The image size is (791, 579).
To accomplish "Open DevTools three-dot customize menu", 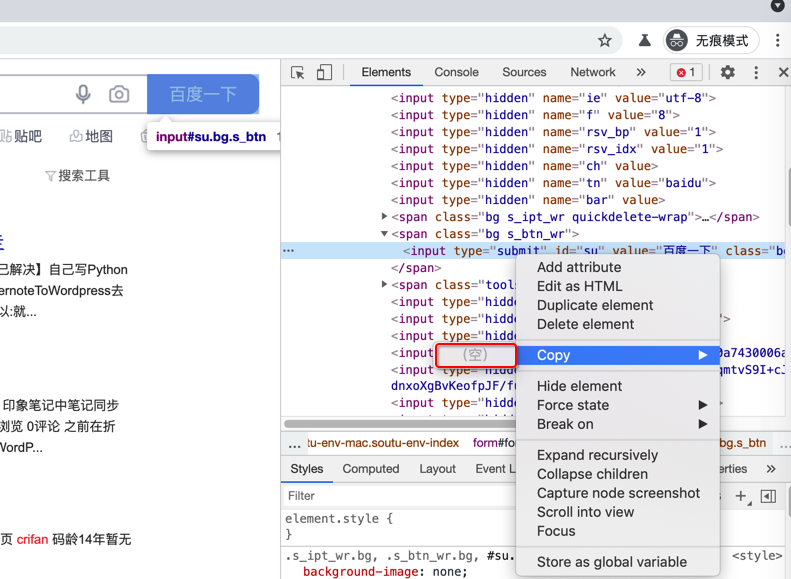I will [x=756, y=72].
